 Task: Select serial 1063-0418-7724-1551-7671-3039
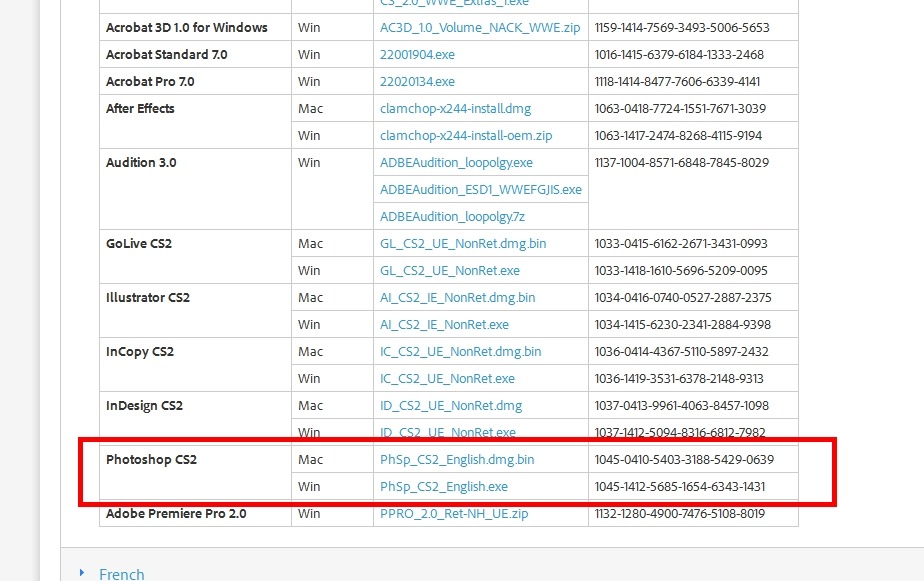click(x=680, y=109)
